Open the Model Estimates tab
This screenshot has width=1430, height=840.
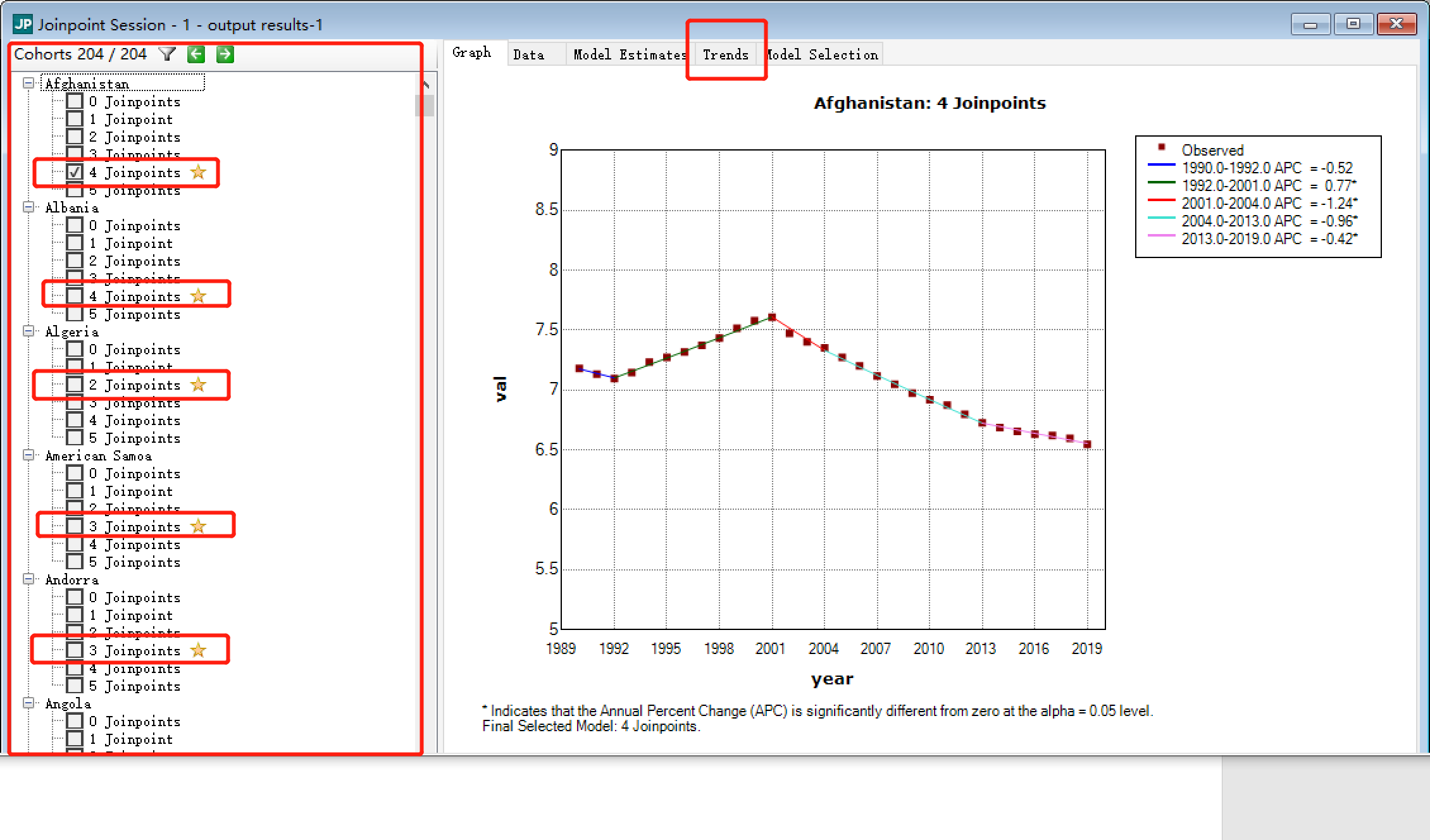[x=630, y=54]
